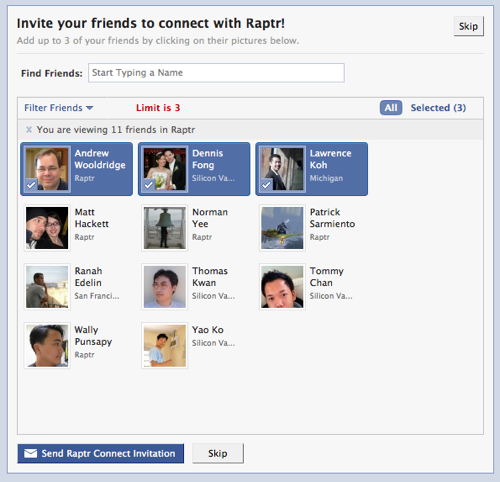Dismiss the viewing 11 friends filter X
500x482 pixels.
tap(29, 129)
